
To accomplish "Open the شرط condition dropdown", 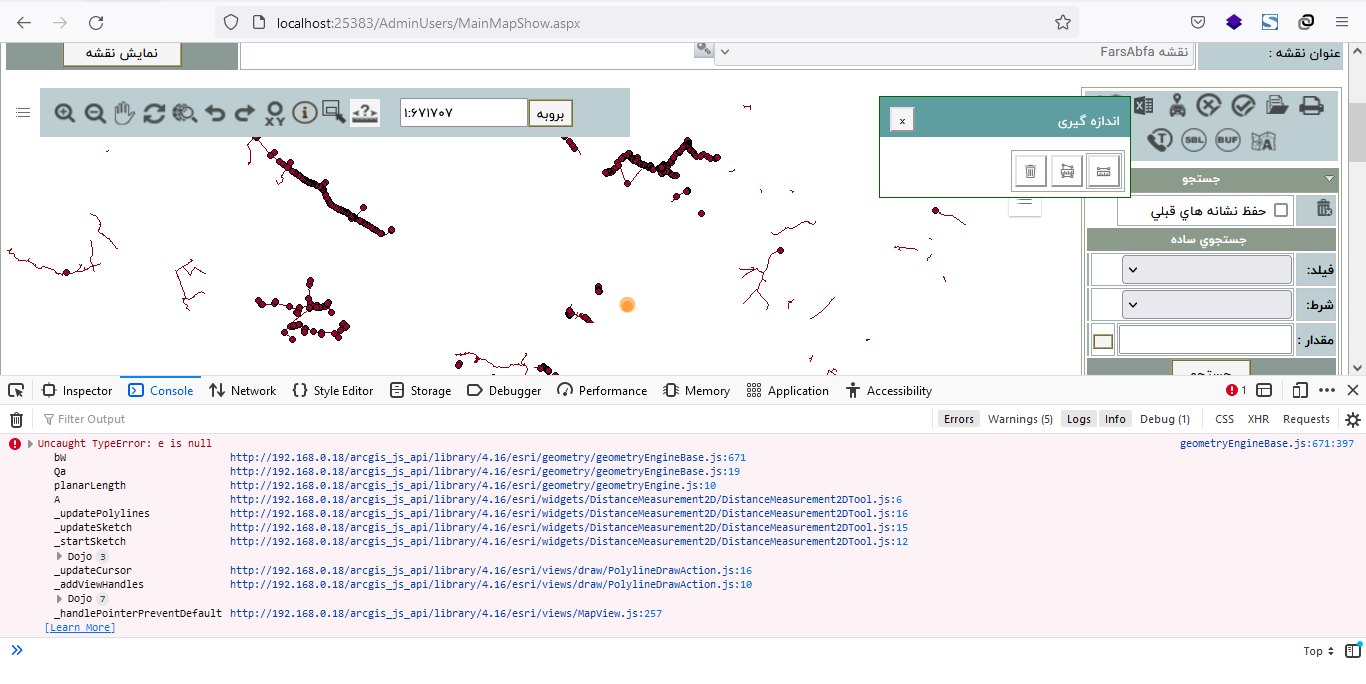I will click(x=1207, y=304).
